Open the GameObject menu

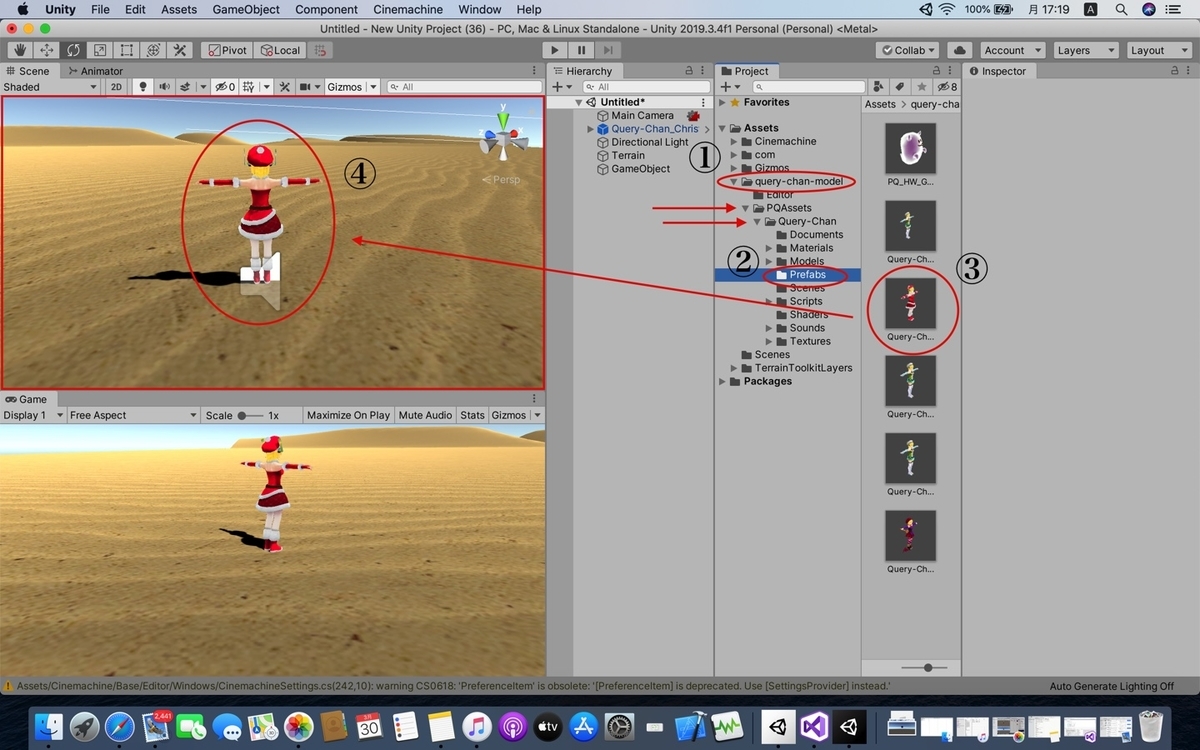[246, 9]
